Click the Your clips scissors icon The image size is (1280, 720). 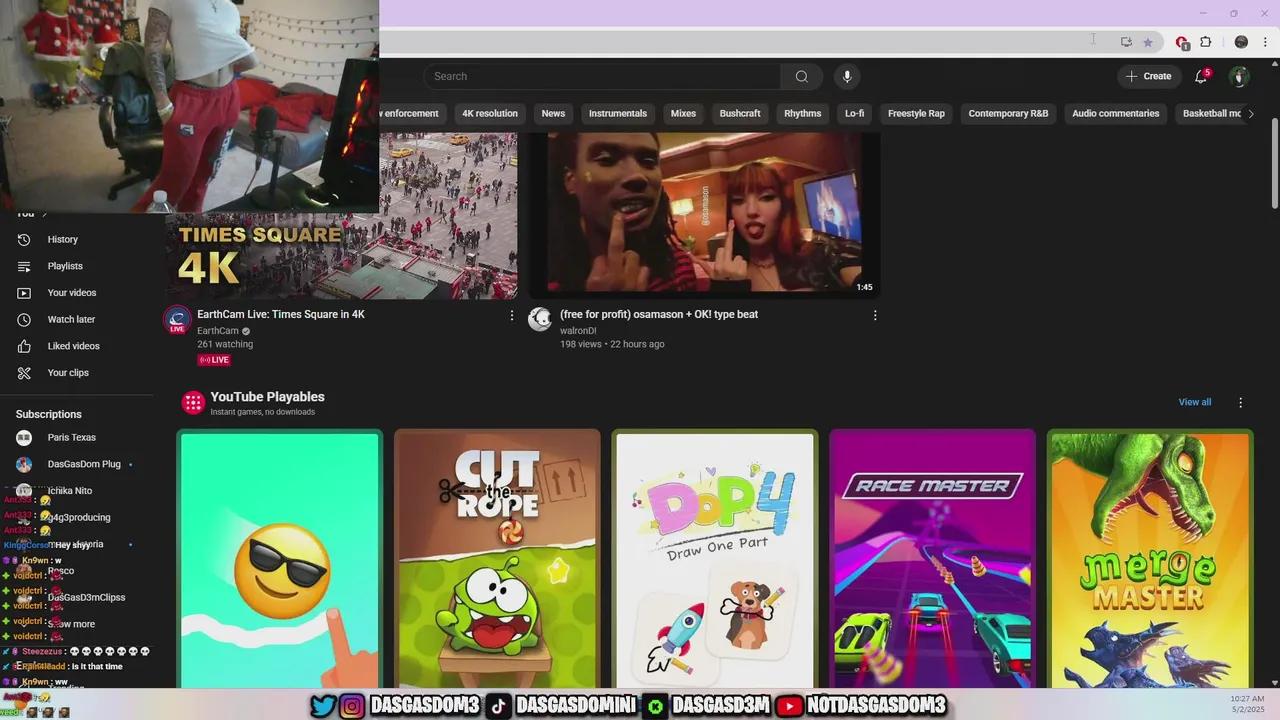click(25, 373)
